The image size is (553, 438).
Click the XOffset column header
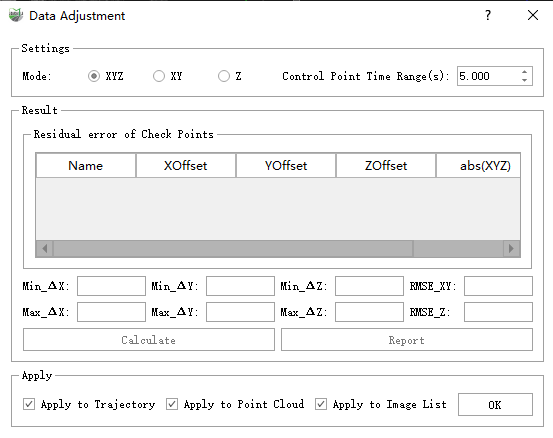click(186, 165)
